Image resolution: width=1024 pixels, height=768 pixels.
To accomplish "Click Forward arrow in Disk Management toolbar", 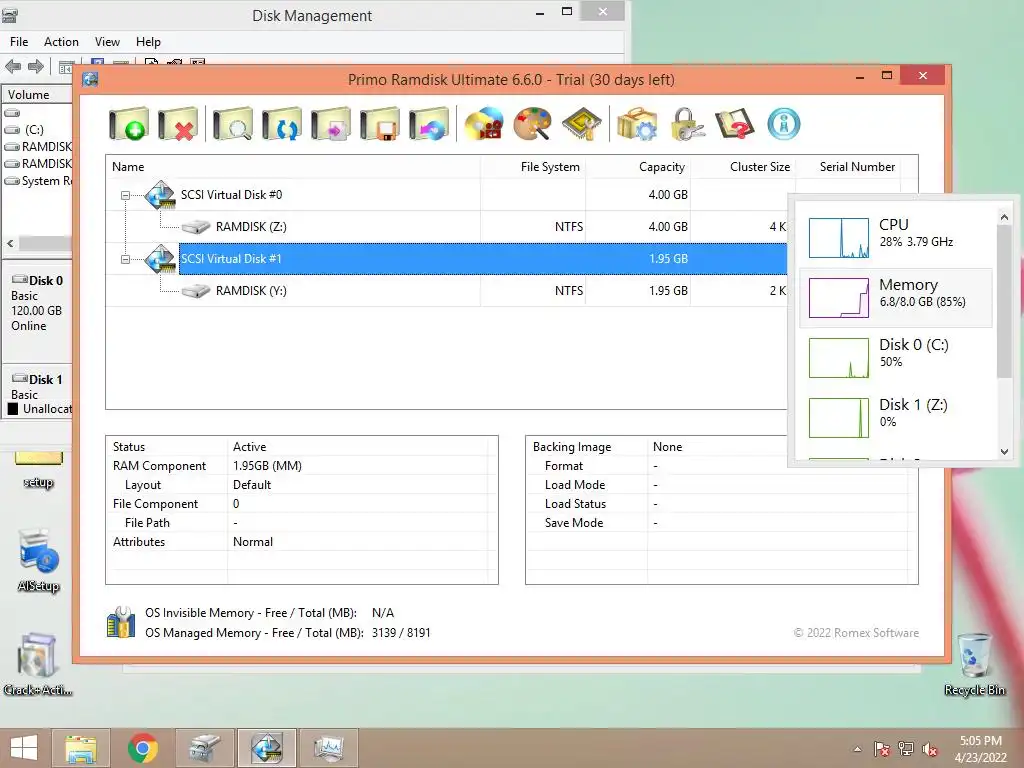I will (x=36, y=66).
